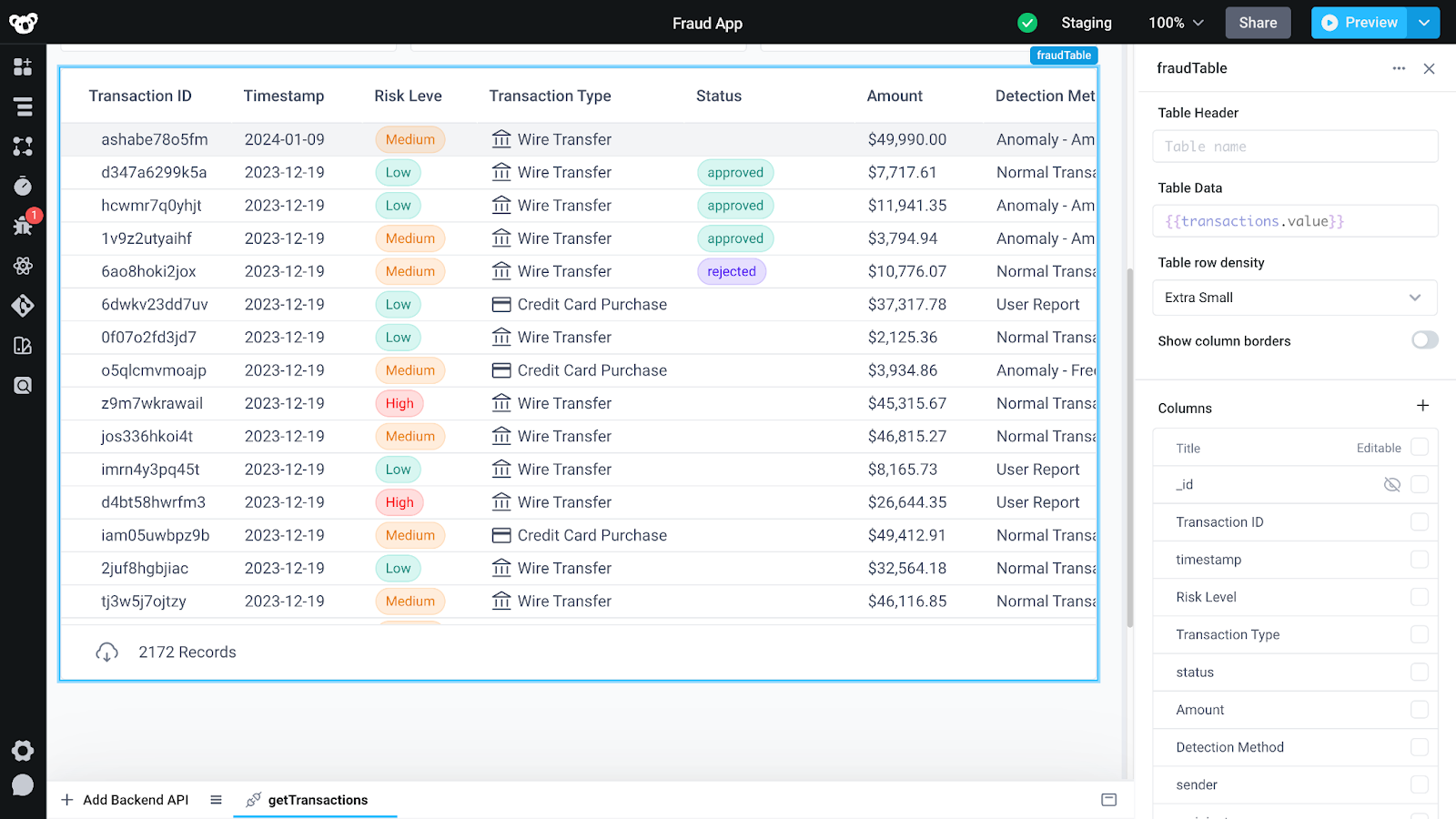Click the Share button
The image size is (1456, 819).
click(1258, 22)
